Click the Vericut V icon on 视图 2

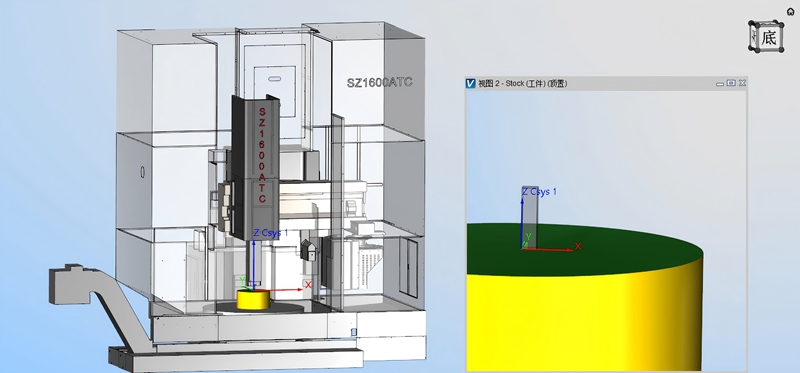click(x=470, y=83)
